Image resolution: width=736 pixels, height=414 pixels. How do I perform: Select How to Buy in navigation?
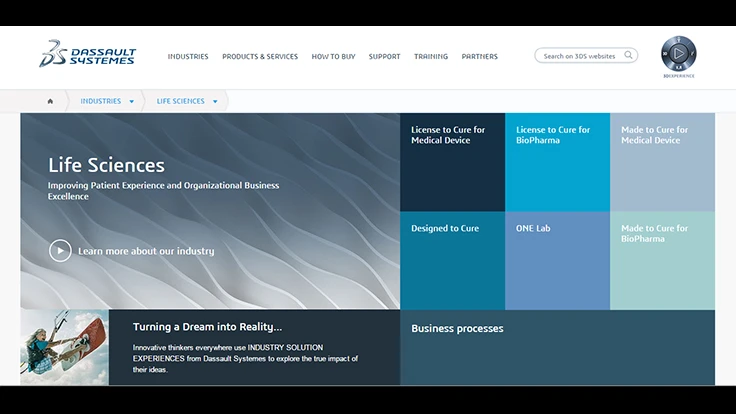coord(333,57)
